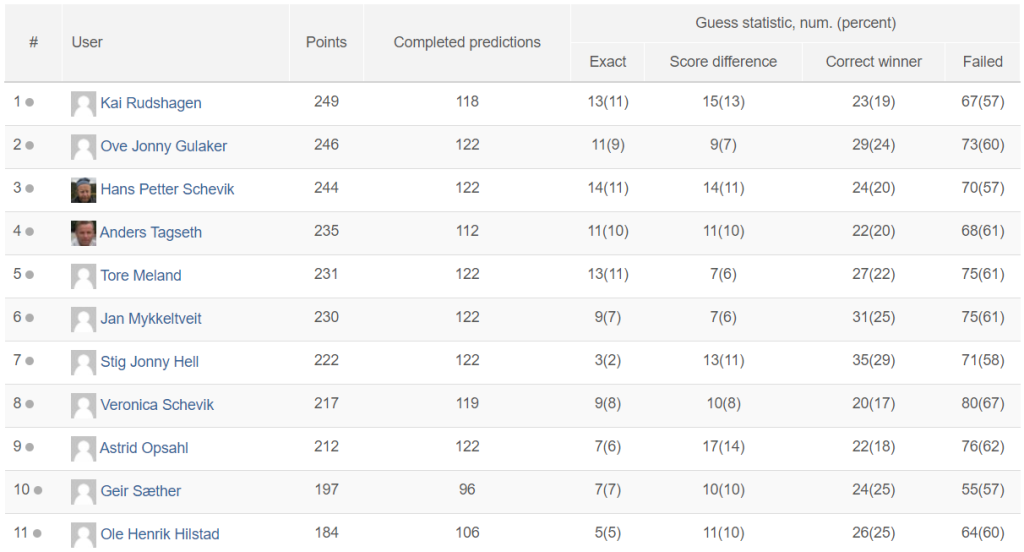Click the Completed predictions column header
1024x552 pixels.
click(467, 42)
